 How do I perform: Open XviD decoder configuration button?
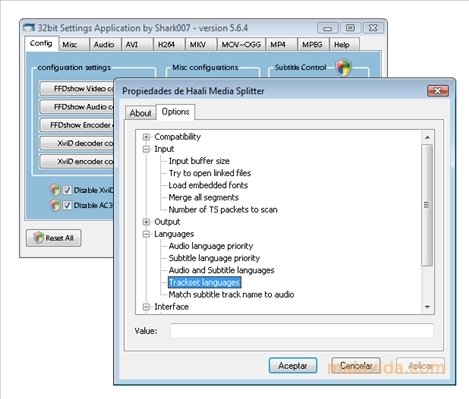(x=77, y=143)
